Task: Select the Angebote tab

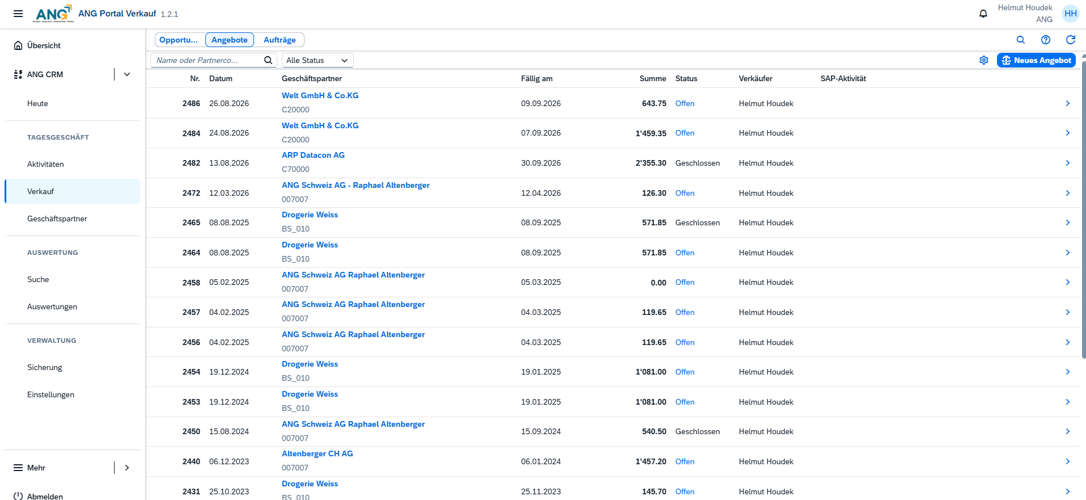Action: [230, 39]
